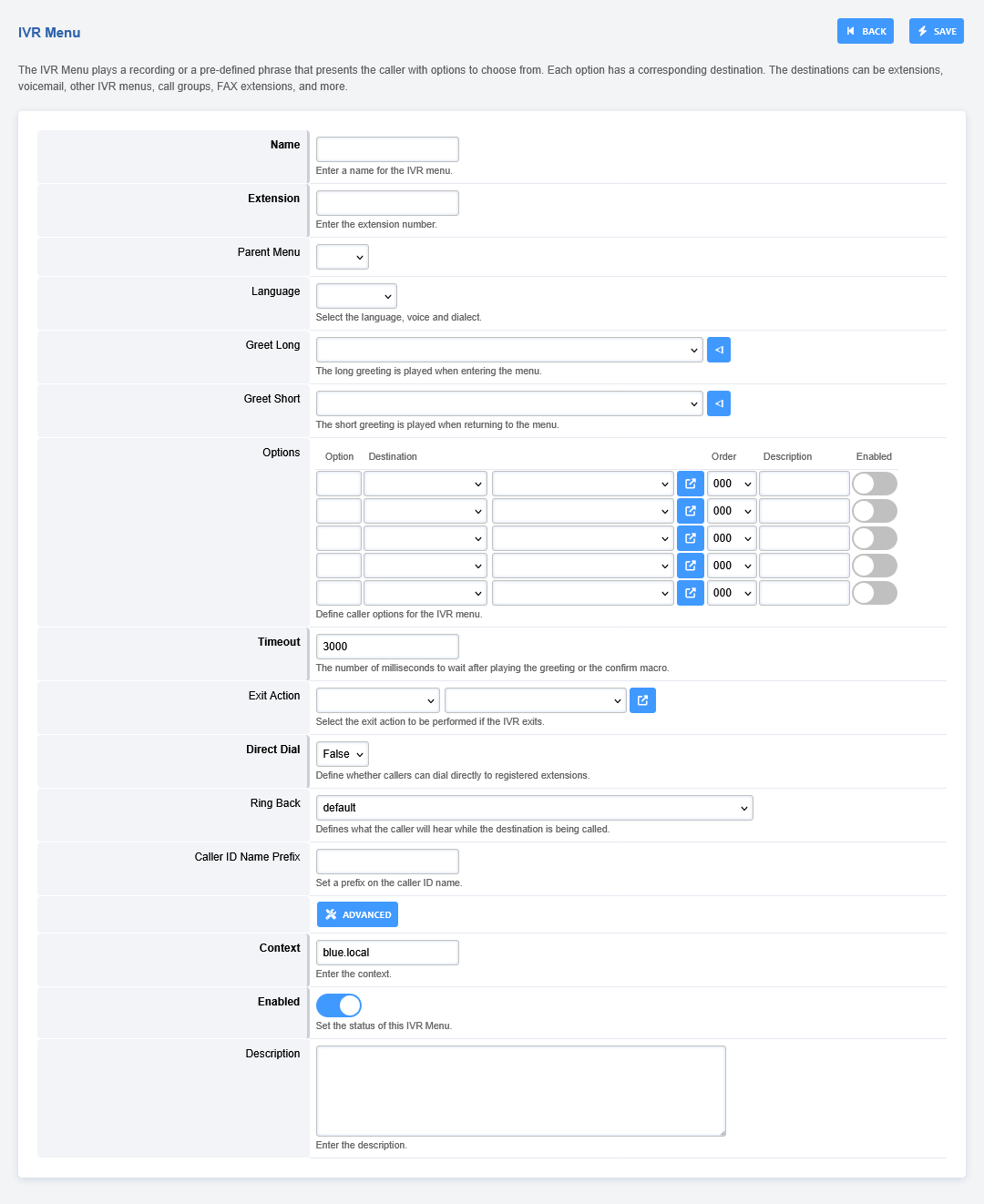This screenshot has height=1204, width=984.
Task: Click the first option row's external link icon
Action: (x=690, y=484)
